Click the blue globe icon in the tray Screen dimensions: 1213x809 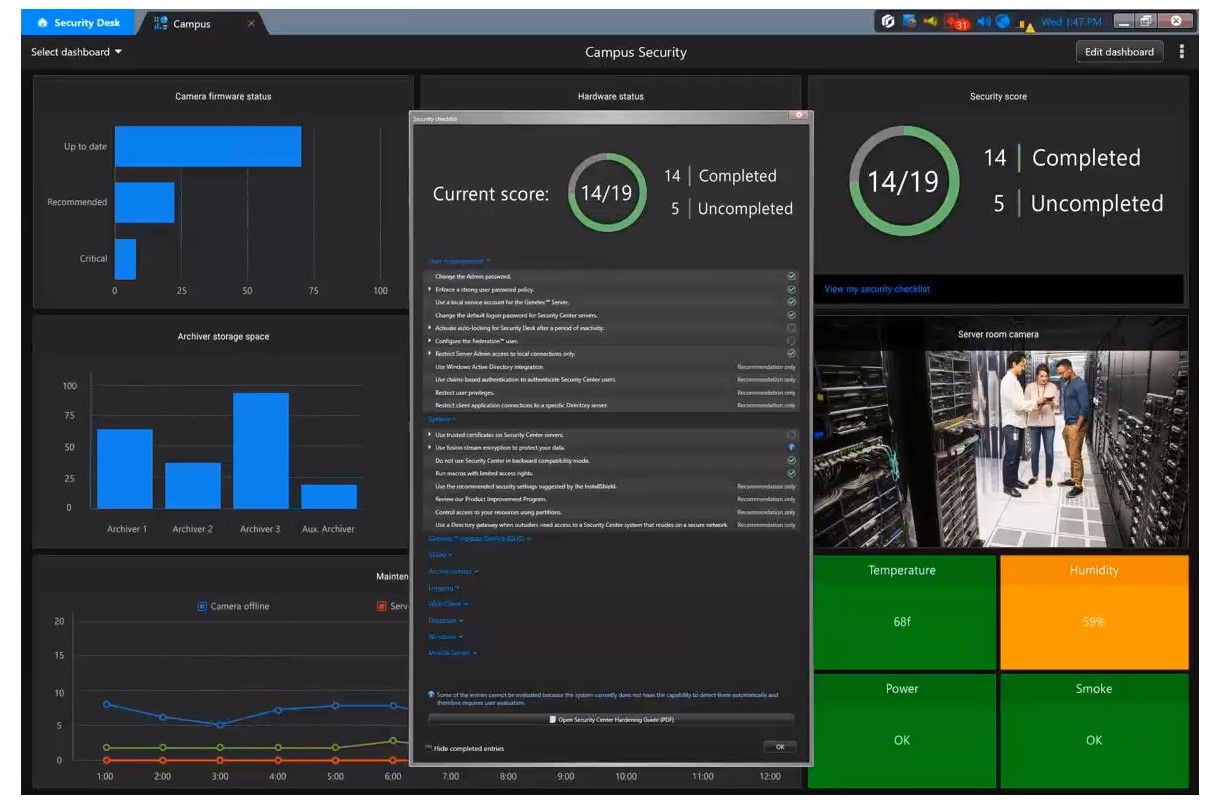pyautogui.click(x=1003, y=21)
